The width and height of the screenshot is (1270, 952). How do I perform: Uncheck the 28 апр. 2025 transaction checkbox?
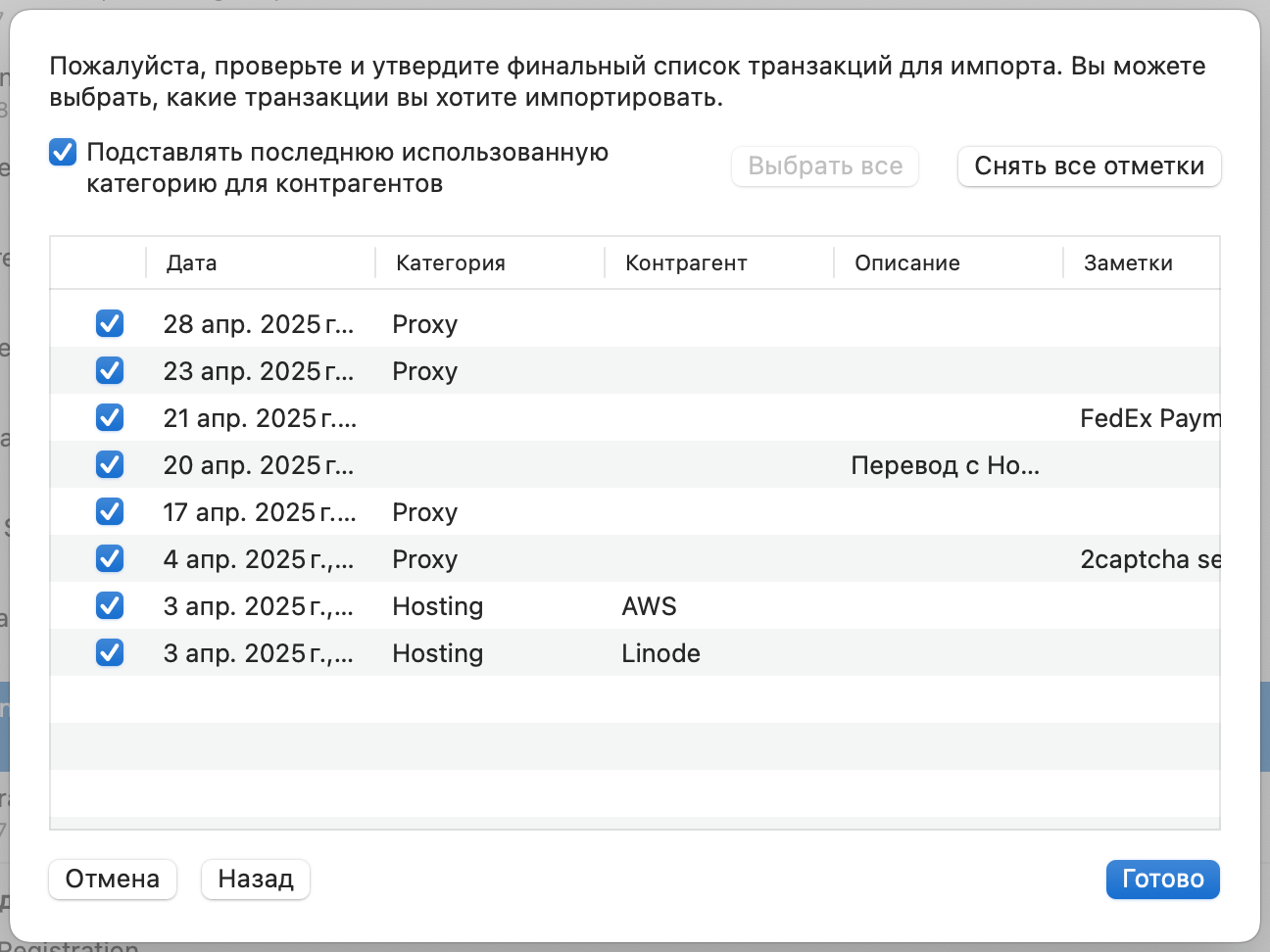(x=110, y=323)
